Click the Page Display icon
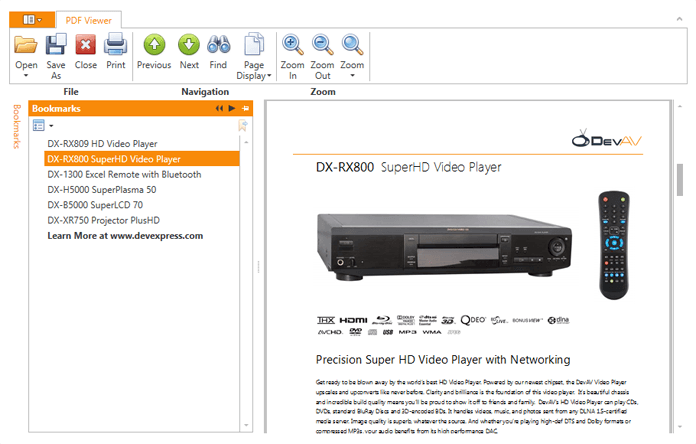This screenshot has height=444, width=696. 254,44
